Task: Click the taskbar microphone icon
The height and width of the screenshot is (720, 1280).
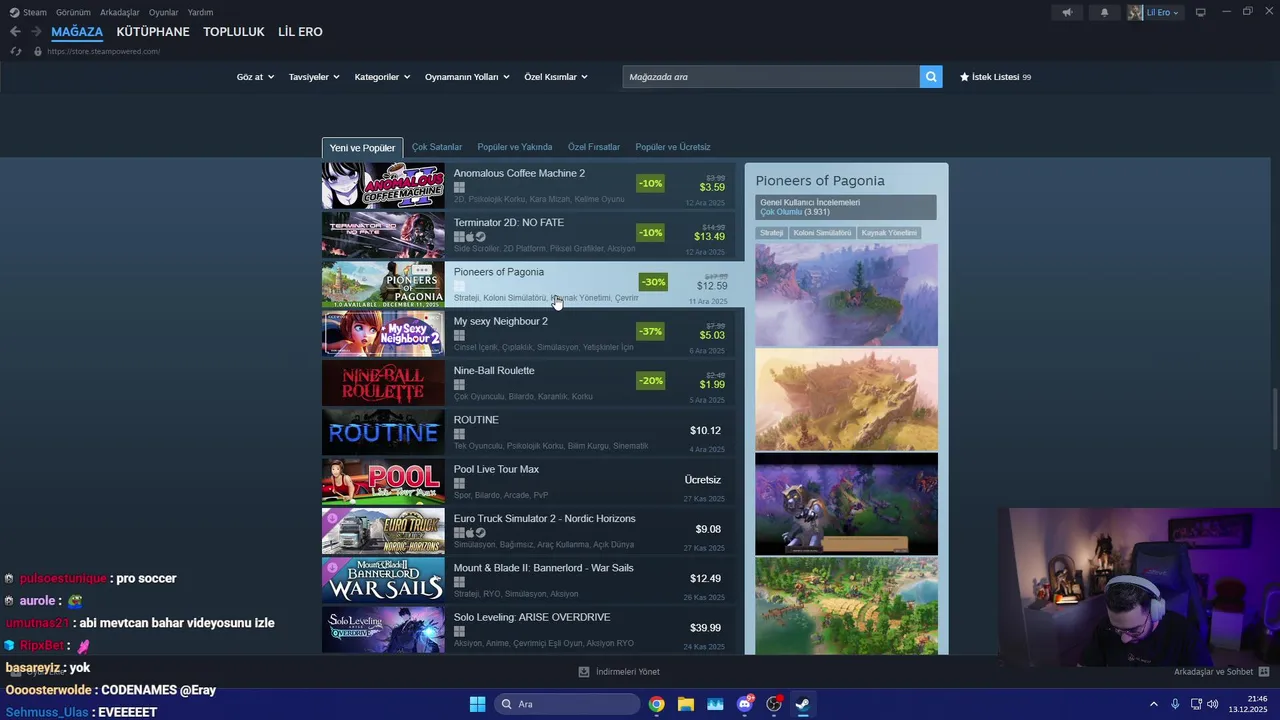Action: tap(1175, 704)
